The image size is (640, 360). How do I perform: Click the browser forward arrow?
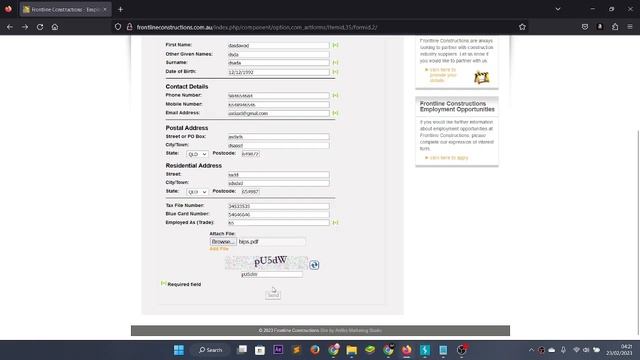(x=25, y=27)
